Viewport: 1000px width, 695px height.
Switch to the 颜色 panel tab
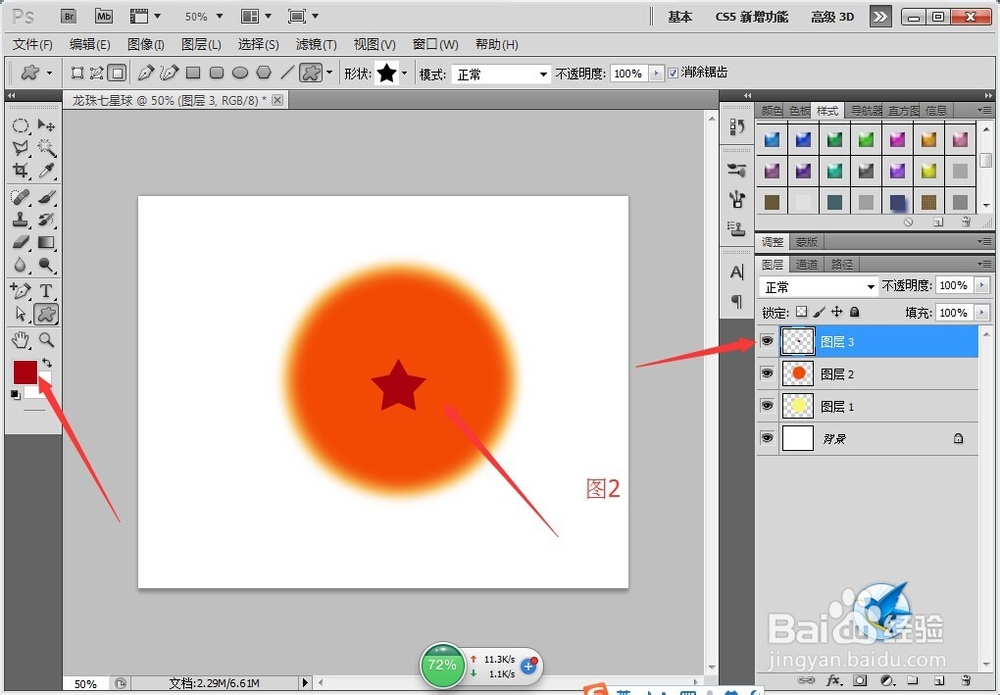click(x=772, y=111)
